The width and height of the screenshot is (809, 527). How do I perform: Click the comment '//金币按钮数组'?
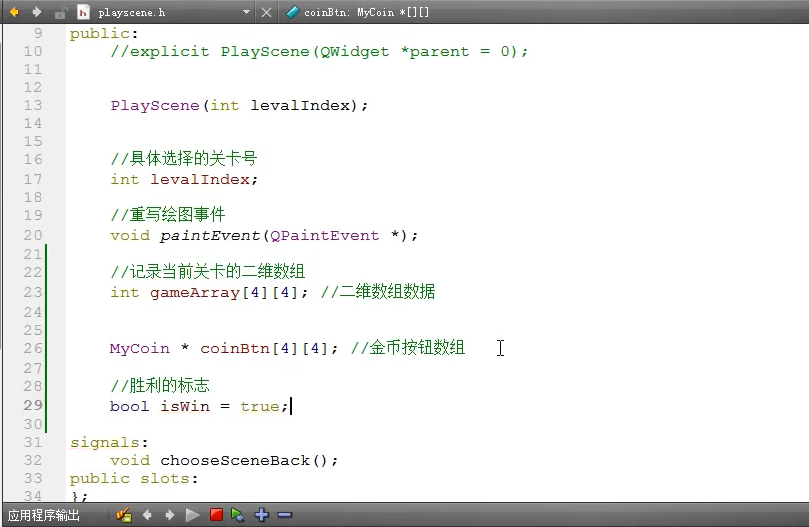(x=408, y=347)
